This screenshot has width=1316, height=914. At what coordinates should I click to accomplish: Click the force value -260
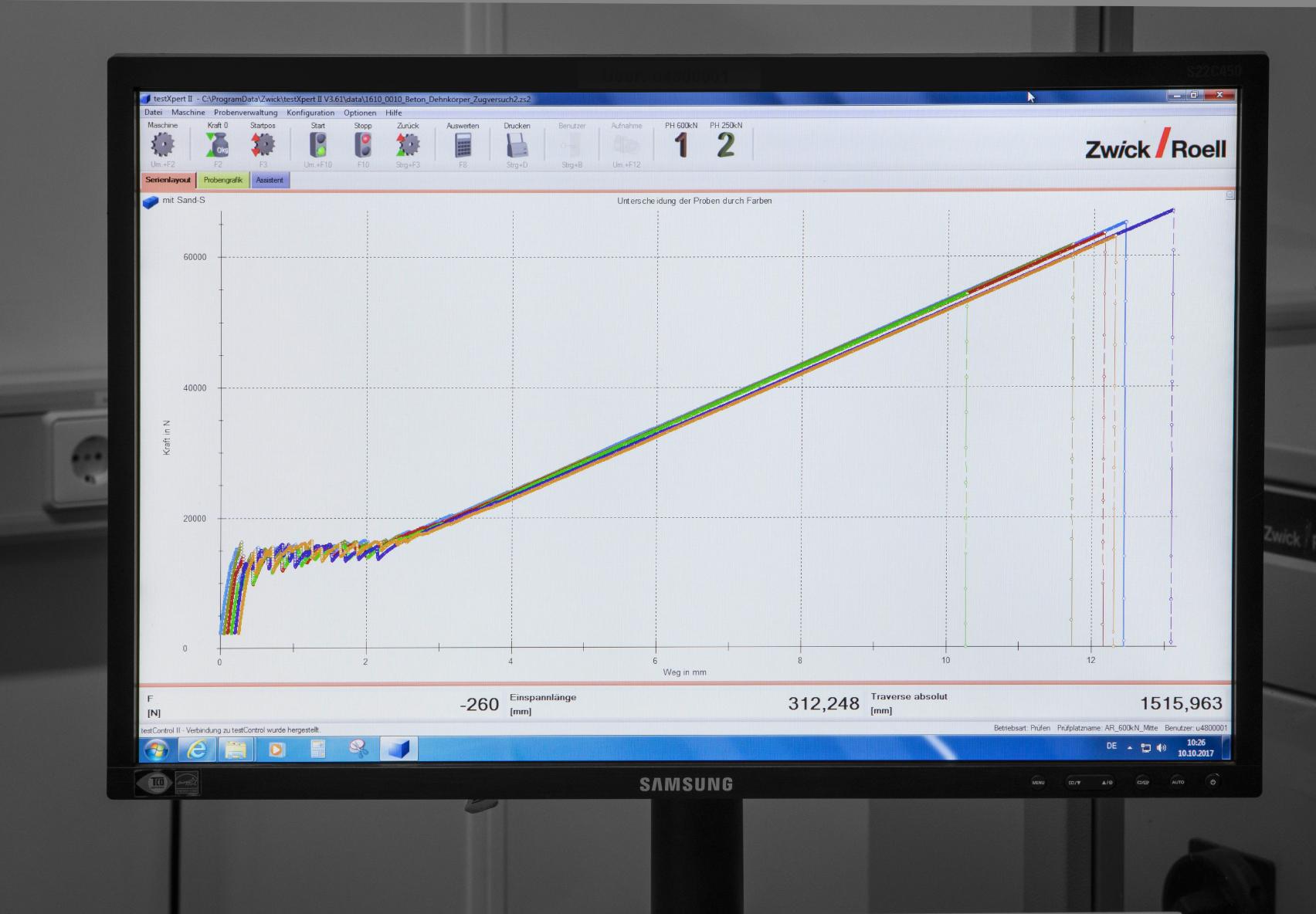tap(479, 704)
